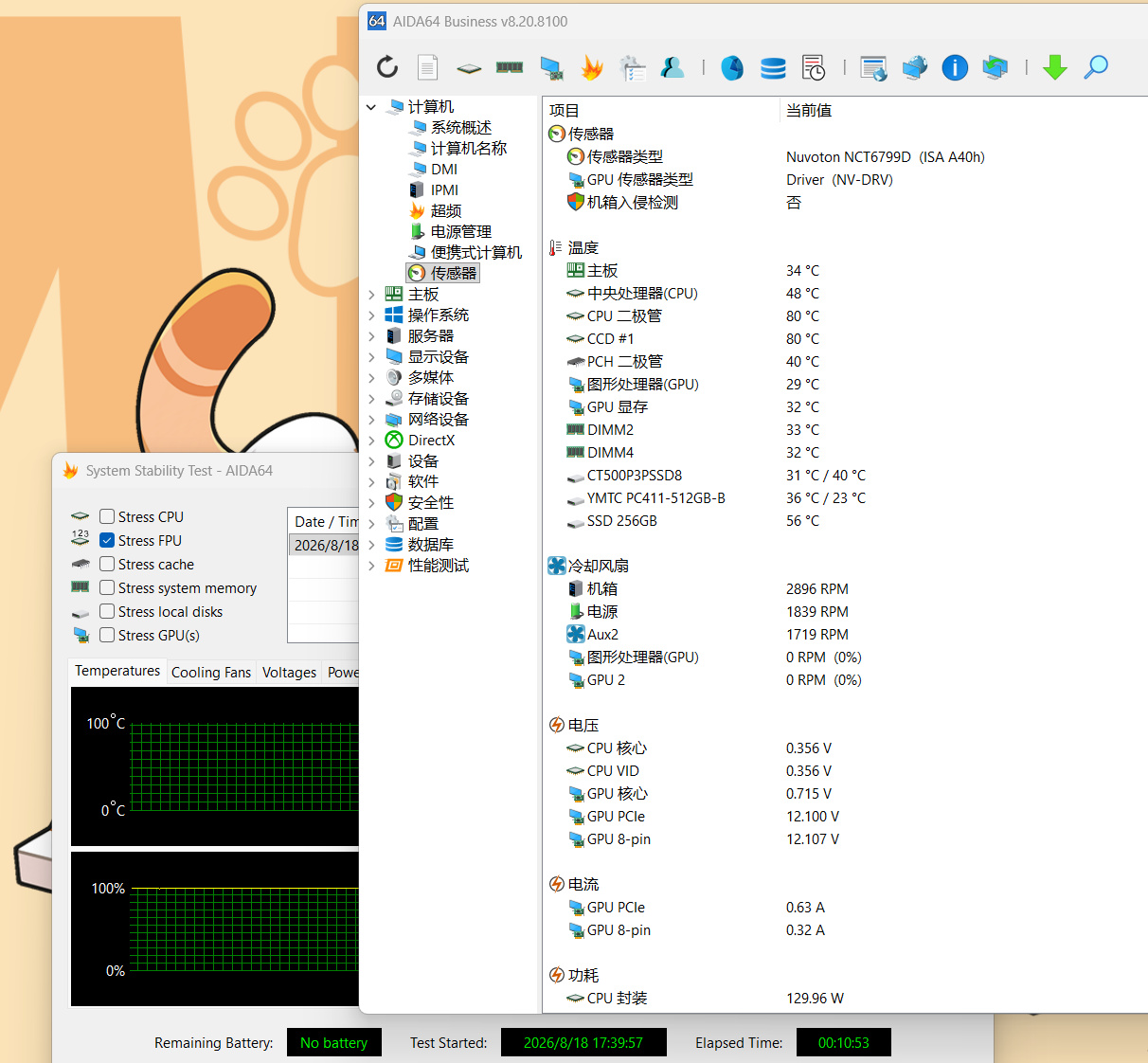This screenshot has height=1063, width=1148.
Task: Click the 当前值 column header
Action: (x=963, y=110)
